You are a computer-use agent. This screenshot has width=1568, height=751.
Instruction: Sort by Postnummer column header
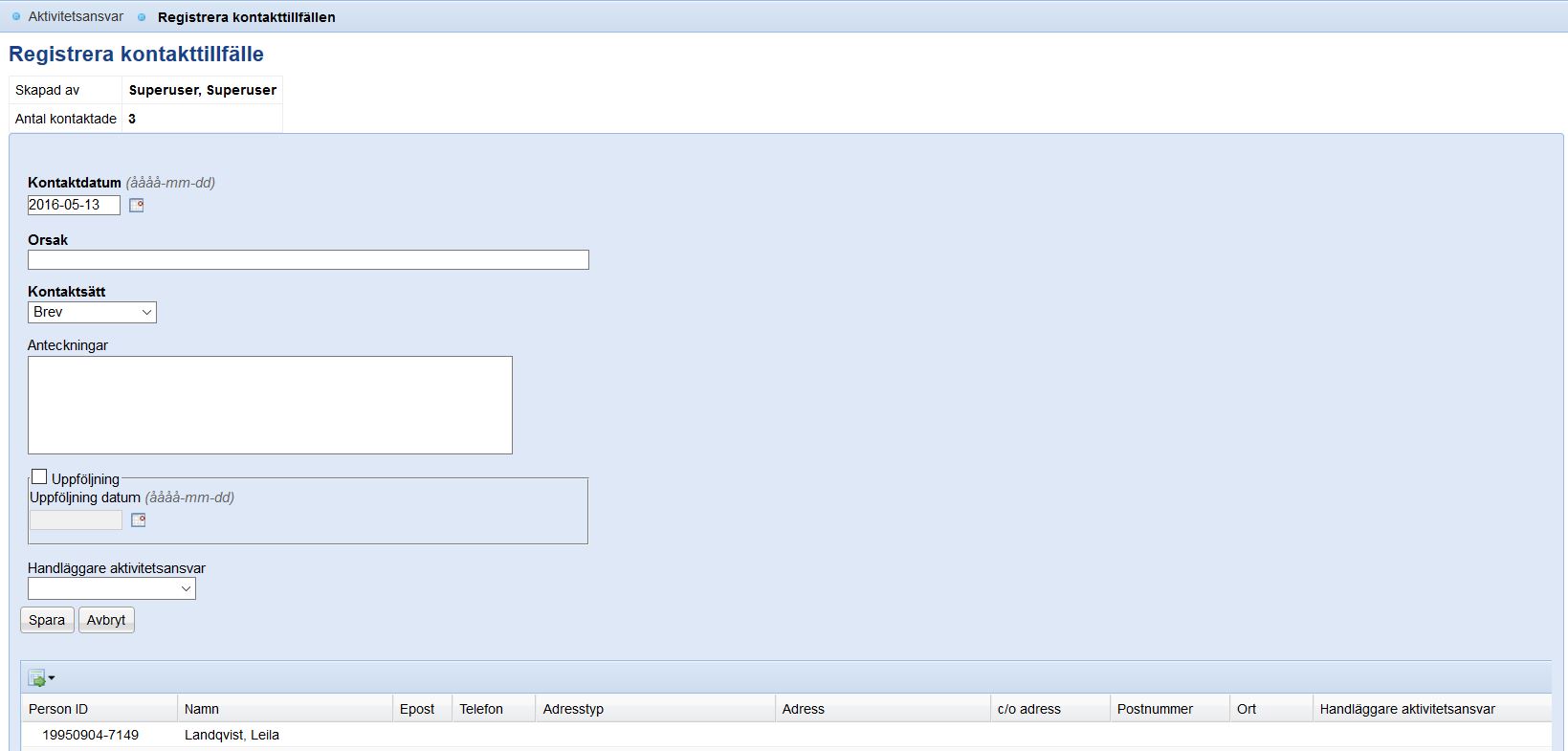(x=1170, y=709)
